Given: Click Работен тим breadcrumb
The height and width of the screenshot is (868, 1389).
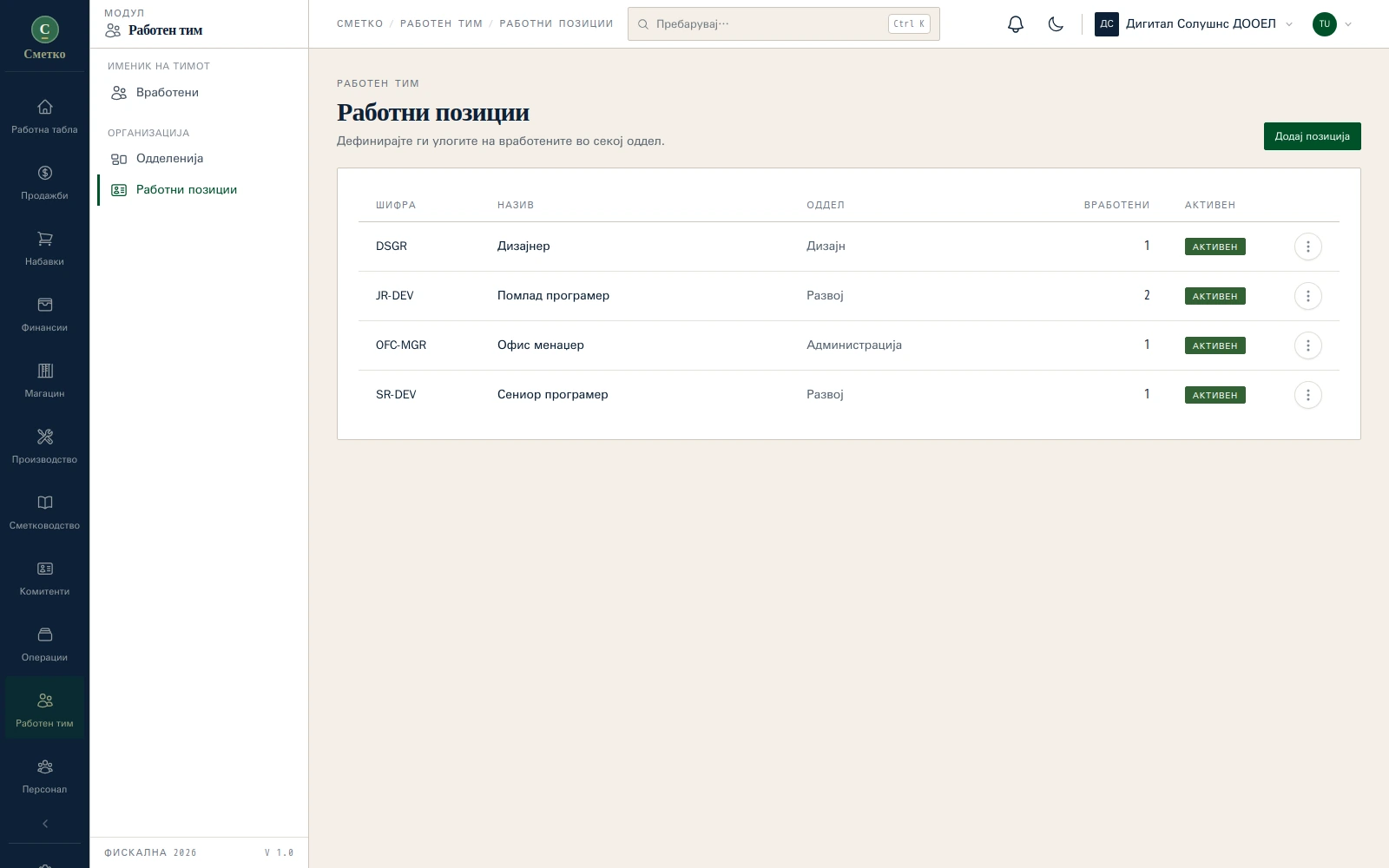Looking at the screenshot, I should (441, 23).
